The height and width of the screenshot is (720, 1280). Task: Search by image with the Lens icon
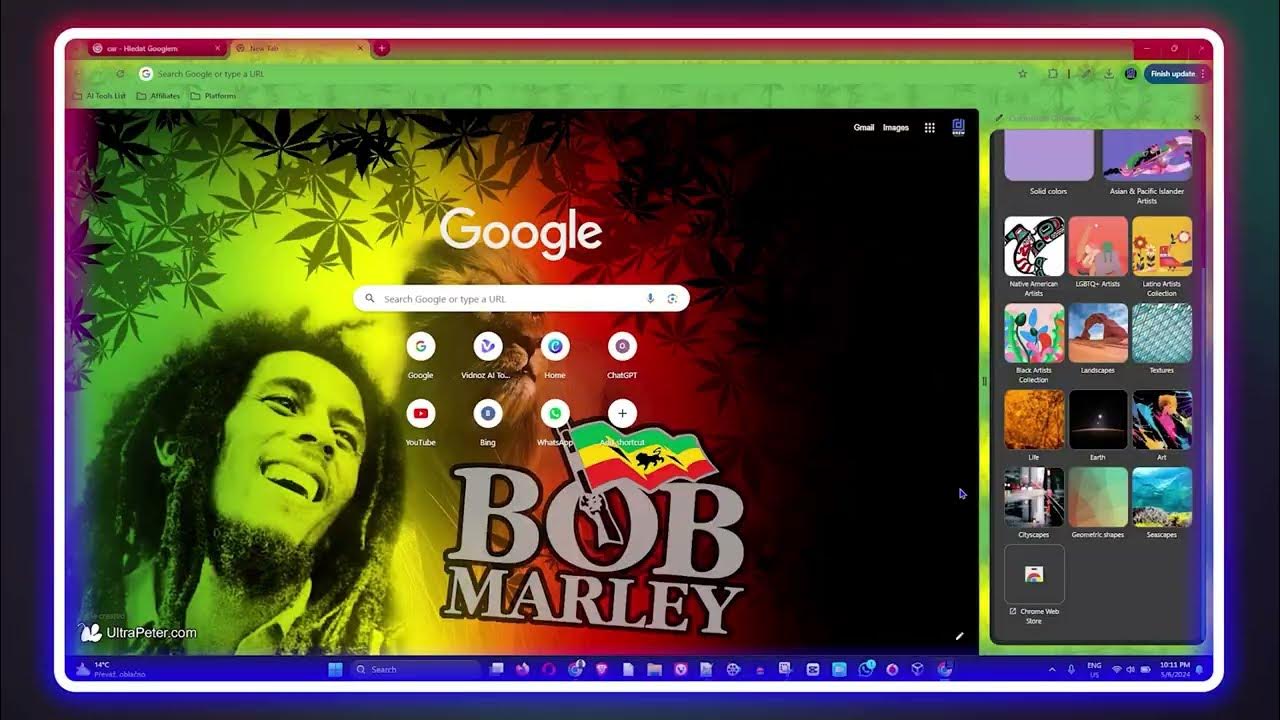pyautogui.click(x=672, y=298)
